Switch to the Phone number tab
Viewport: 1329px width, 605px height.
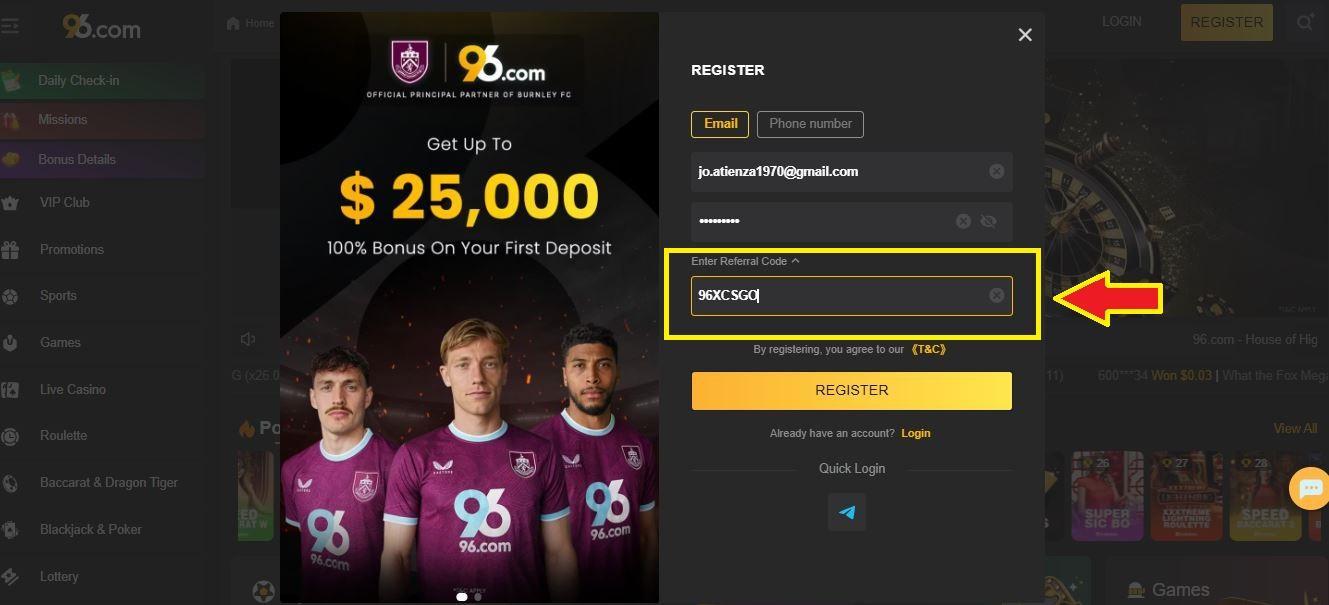pyautogui.click(x=810, y=124)
